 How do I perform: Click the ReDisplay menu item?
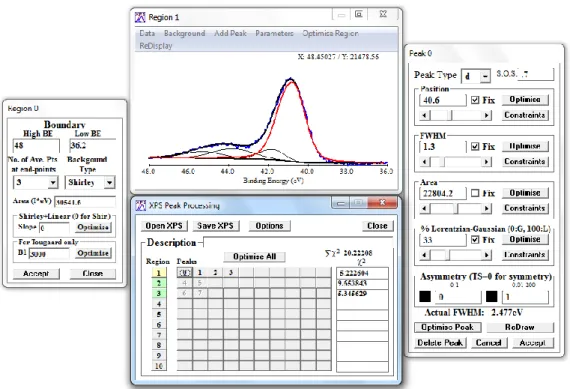(156, 46)
